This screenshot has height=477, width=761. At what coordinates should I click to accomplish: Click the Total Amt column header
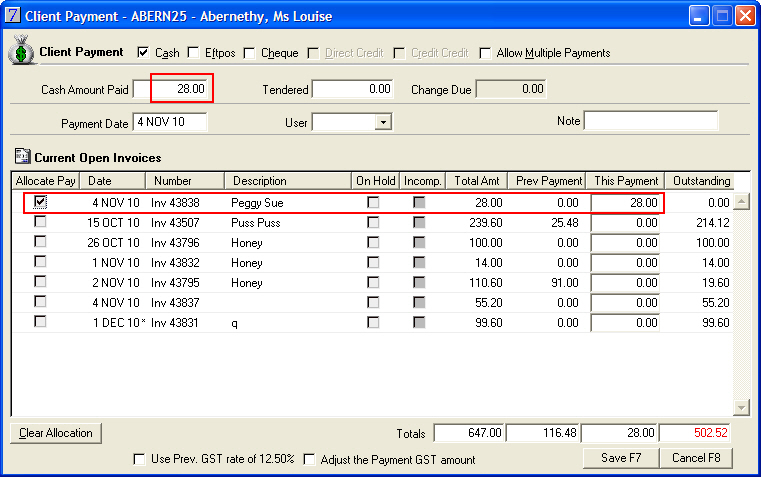click(477, 181)
